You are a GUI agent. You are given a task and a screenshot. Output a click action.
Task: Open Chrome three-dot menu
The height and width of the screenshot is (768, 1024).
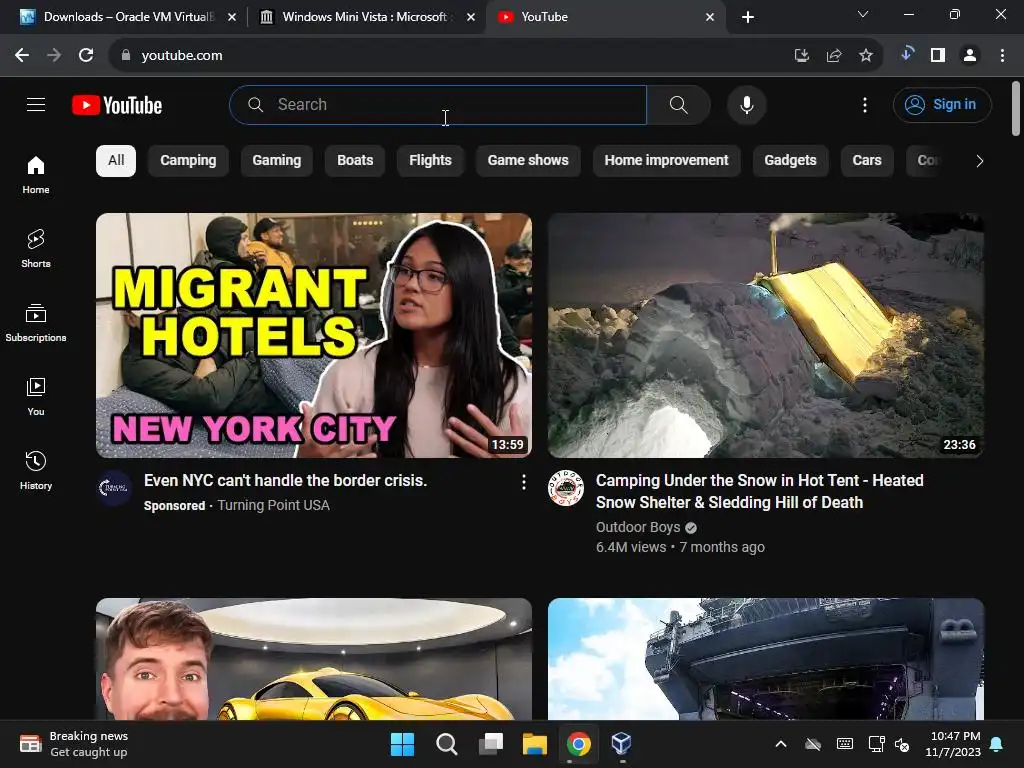tap(1002, 56)
